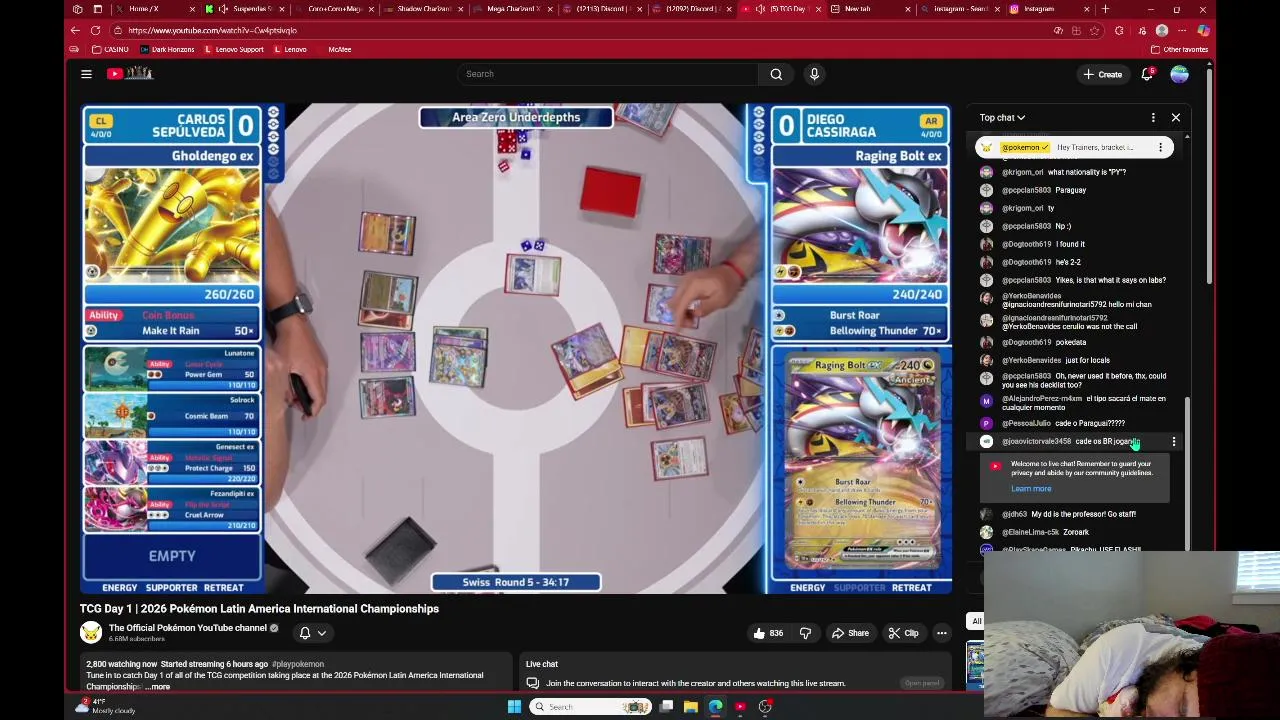Open the Windows Start menu
The image size is (1280, 720).
(514, 707)
